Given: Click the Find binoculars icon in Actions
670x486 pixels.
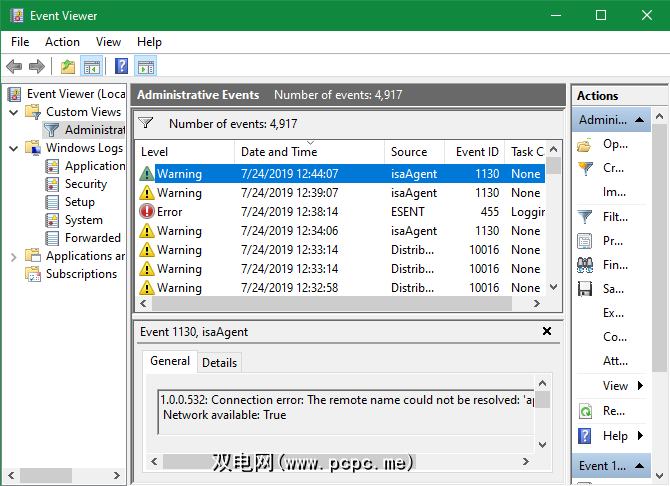Looking at the screenshot, I should click(585, 265).
